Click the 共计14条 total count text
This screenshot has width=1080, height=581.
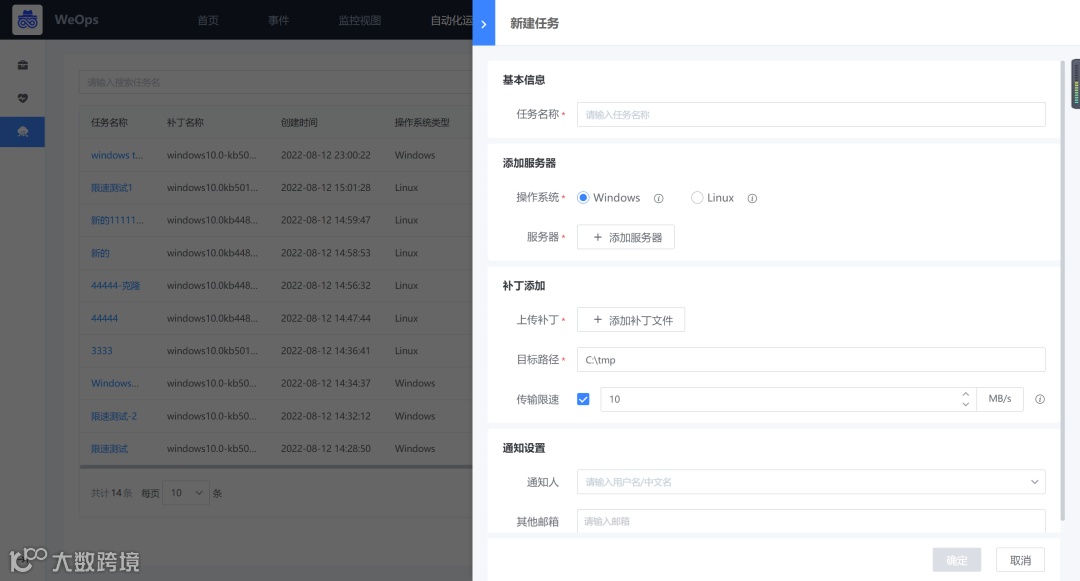click(112, 494)
